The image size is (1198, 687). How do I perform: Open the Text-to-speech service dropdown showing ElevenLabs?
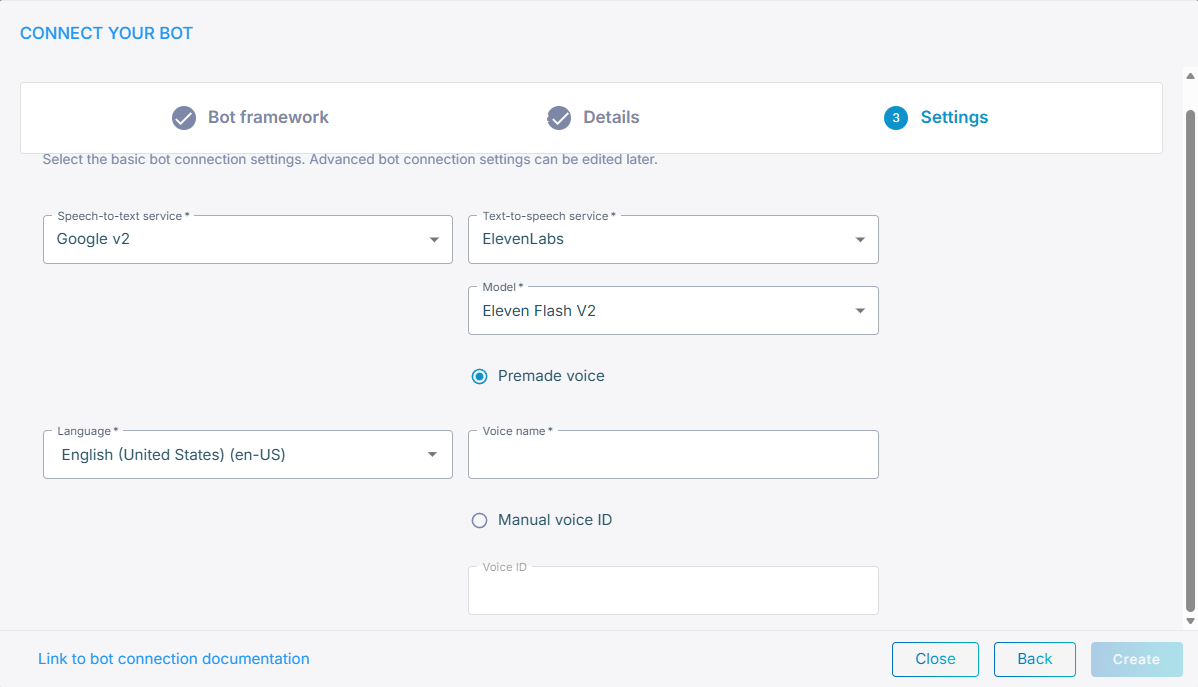[x=672, y=240]
